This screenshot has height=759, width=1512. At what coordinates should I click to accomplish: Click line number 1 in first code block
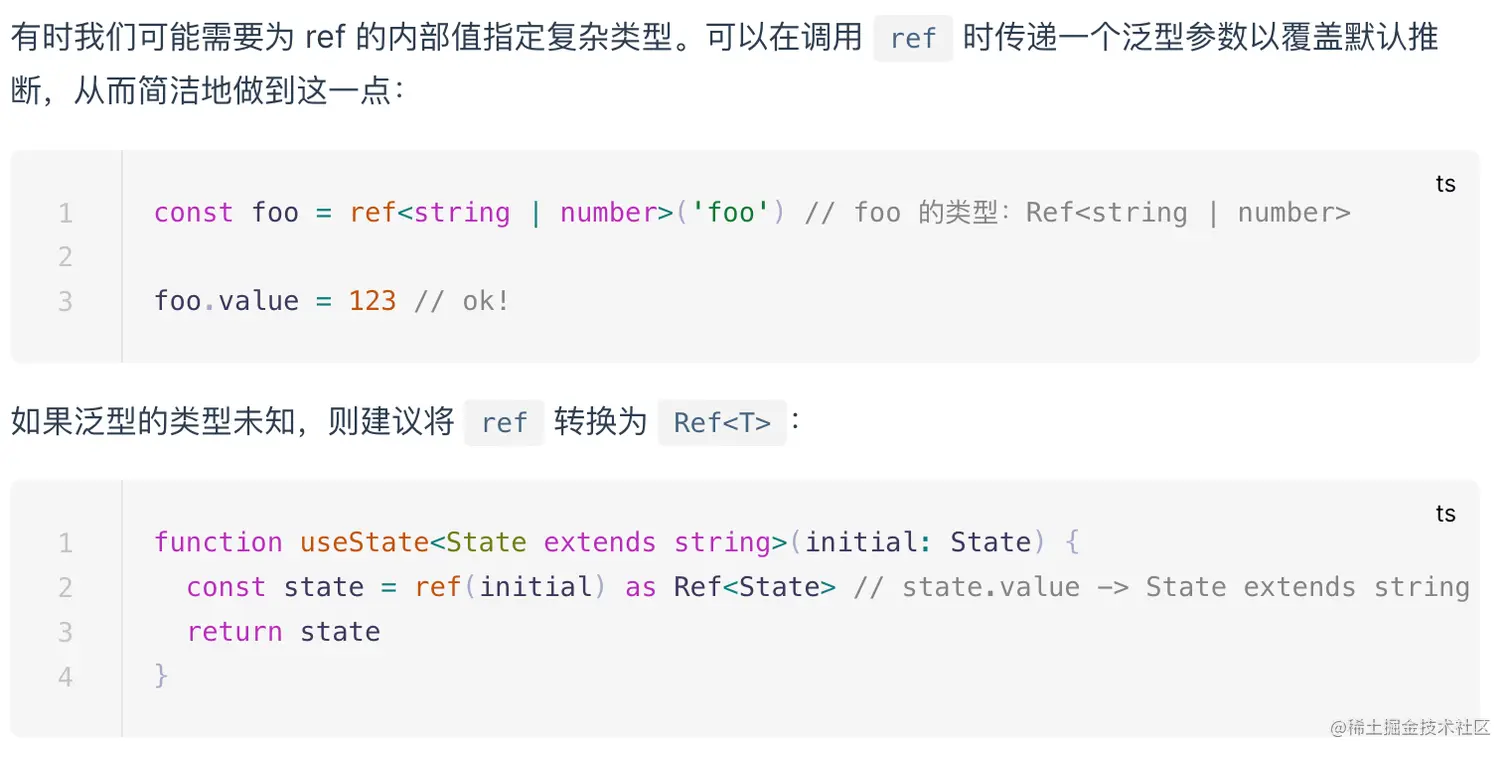(65, 213)
